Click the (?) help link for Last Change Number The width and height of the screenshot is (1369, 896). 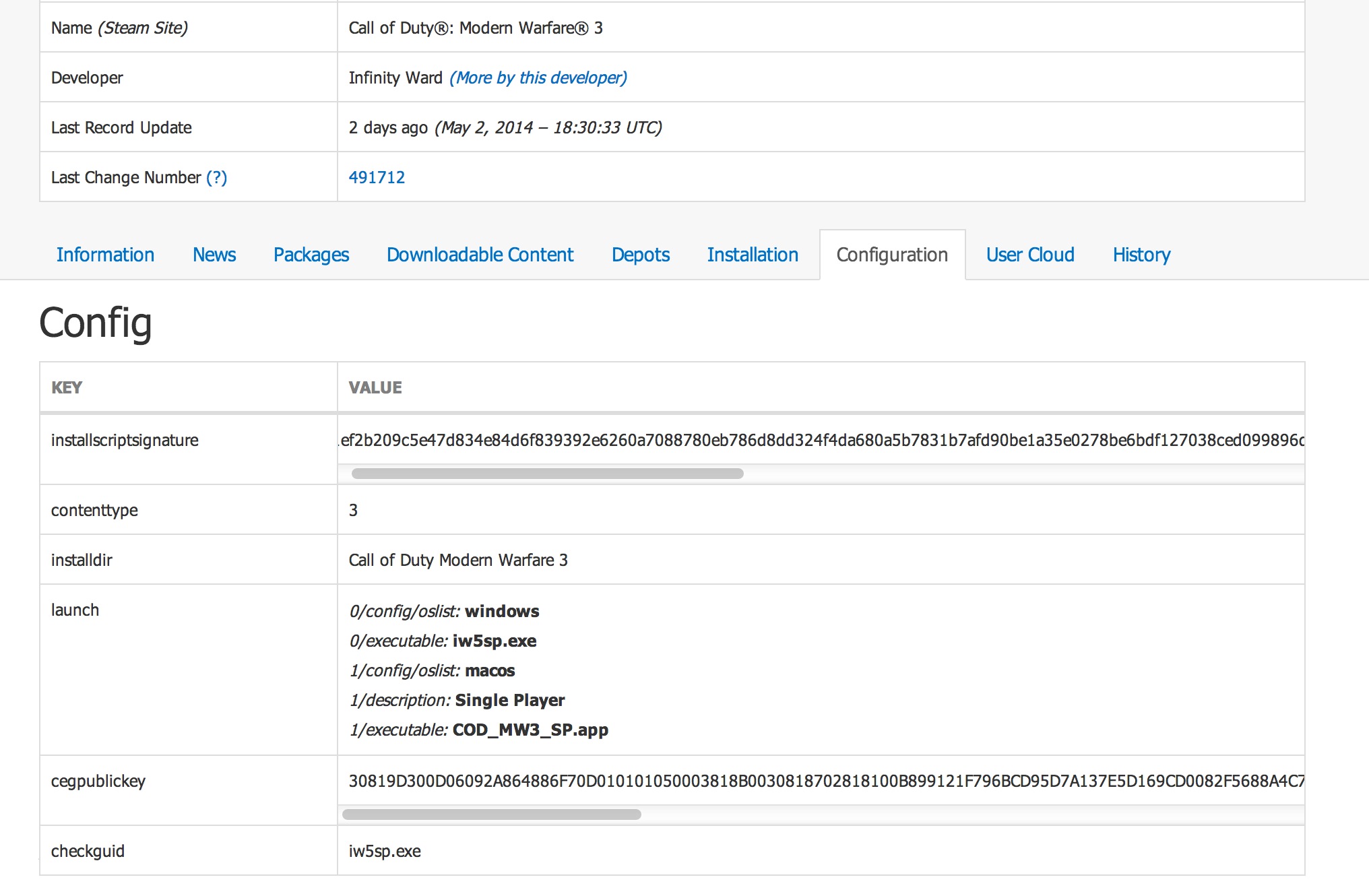point(216,177)
